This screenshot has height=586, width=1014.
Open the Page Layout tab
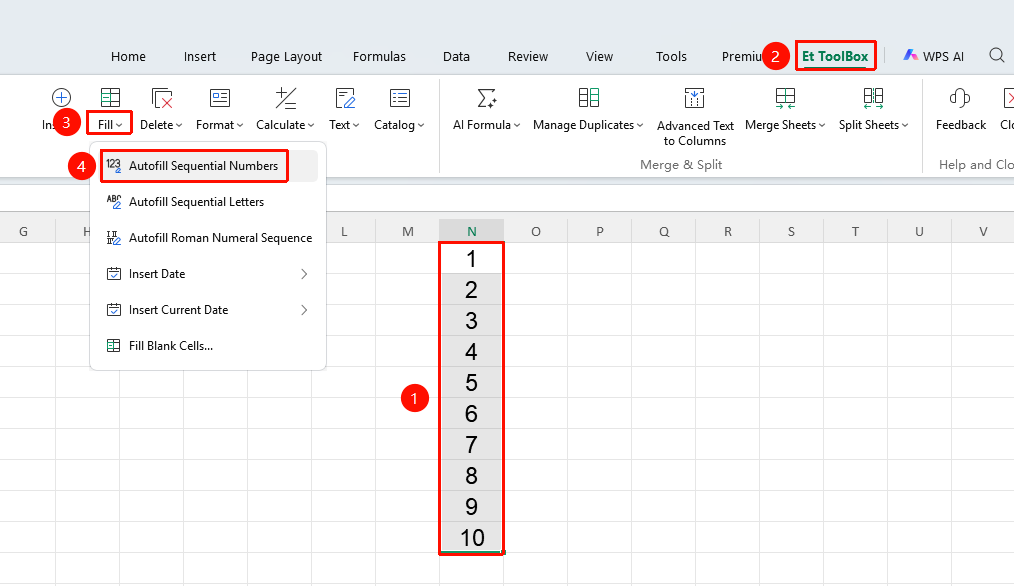point(286,56)
